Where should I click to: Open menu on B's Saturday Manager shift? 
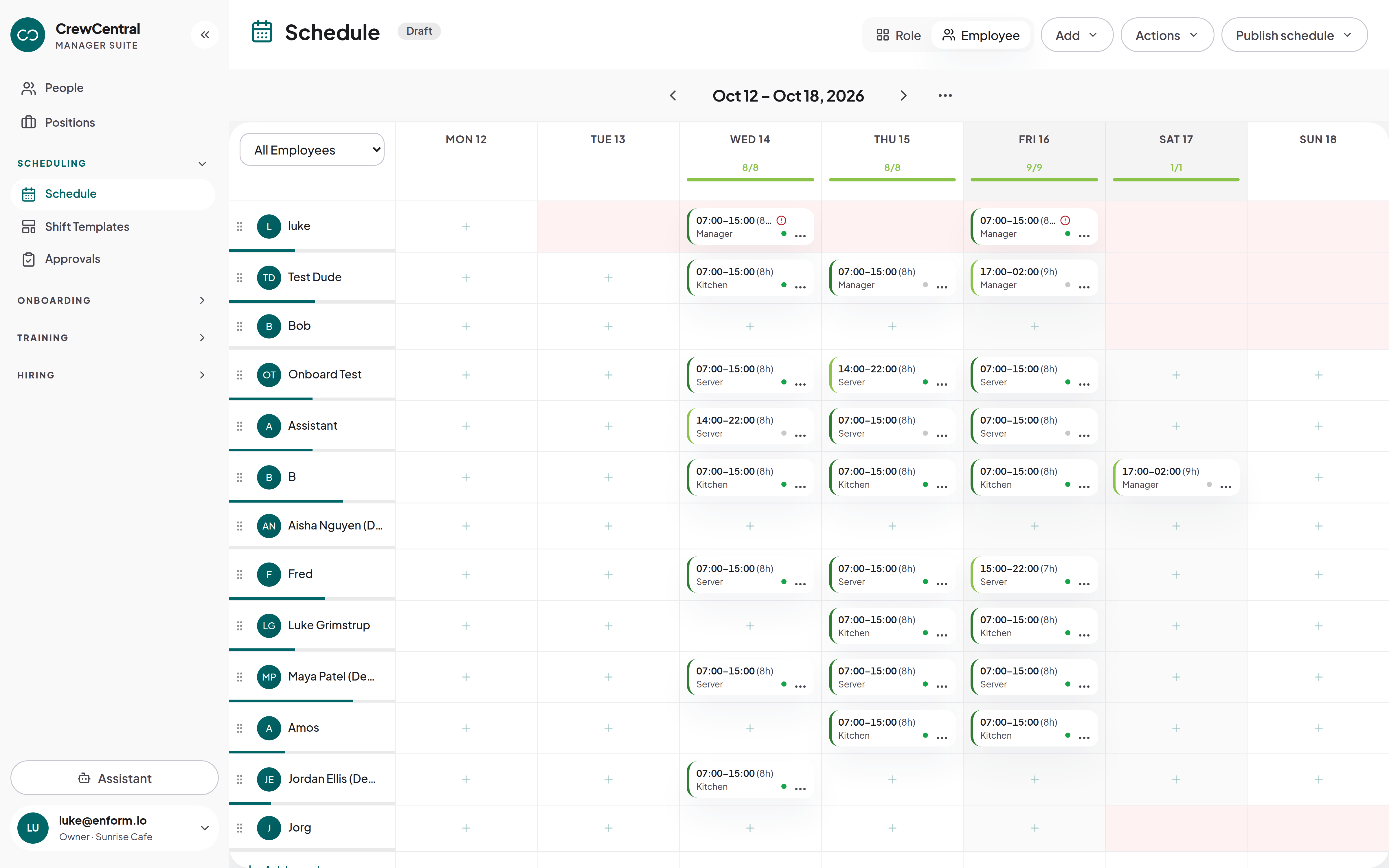pyautogui.click(x=1226, y=486)
